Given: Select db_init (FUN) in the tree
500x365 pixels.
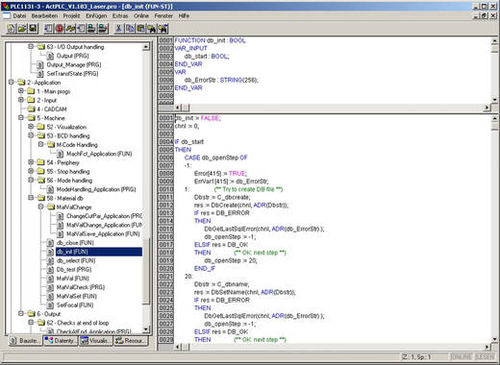Looking at the screenshot, I should pyautogui.click(x=99, y=252).
